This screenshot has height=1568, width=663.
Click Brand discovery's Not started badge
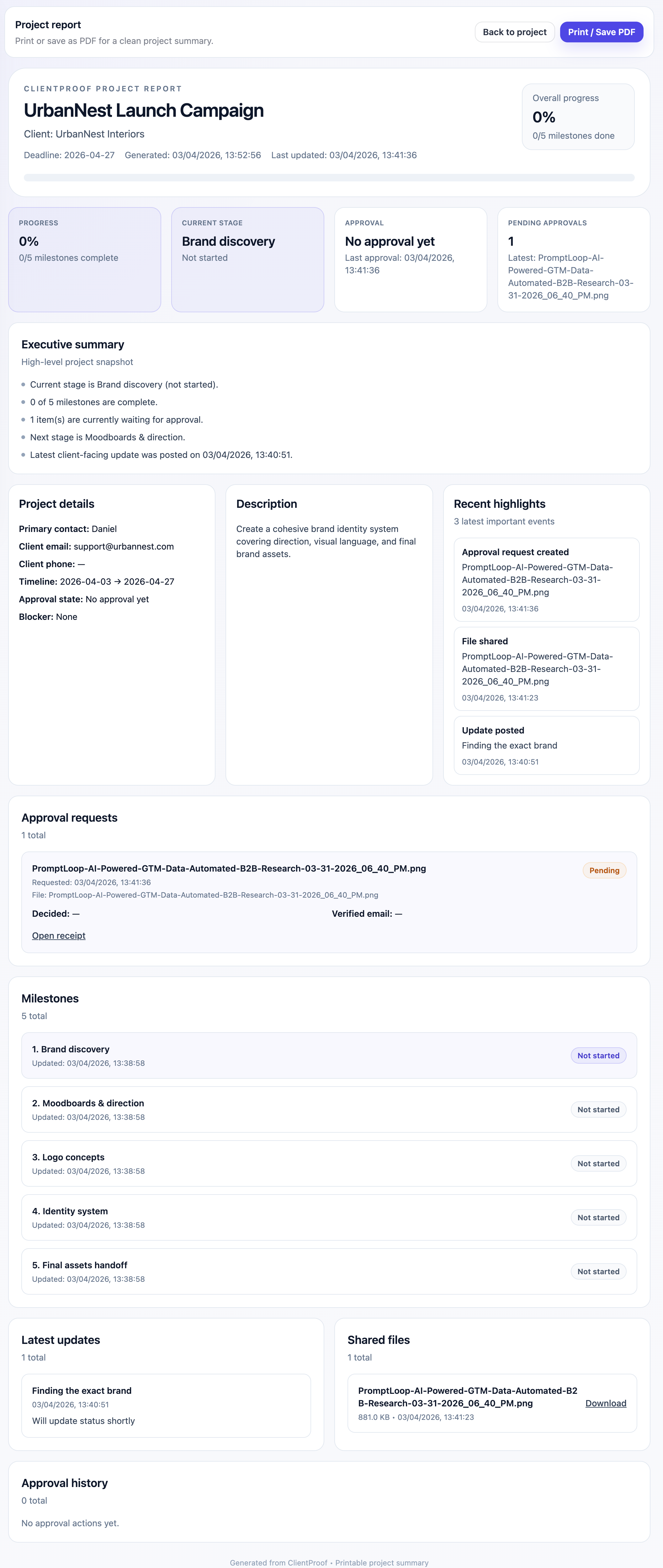point(598,1055)
